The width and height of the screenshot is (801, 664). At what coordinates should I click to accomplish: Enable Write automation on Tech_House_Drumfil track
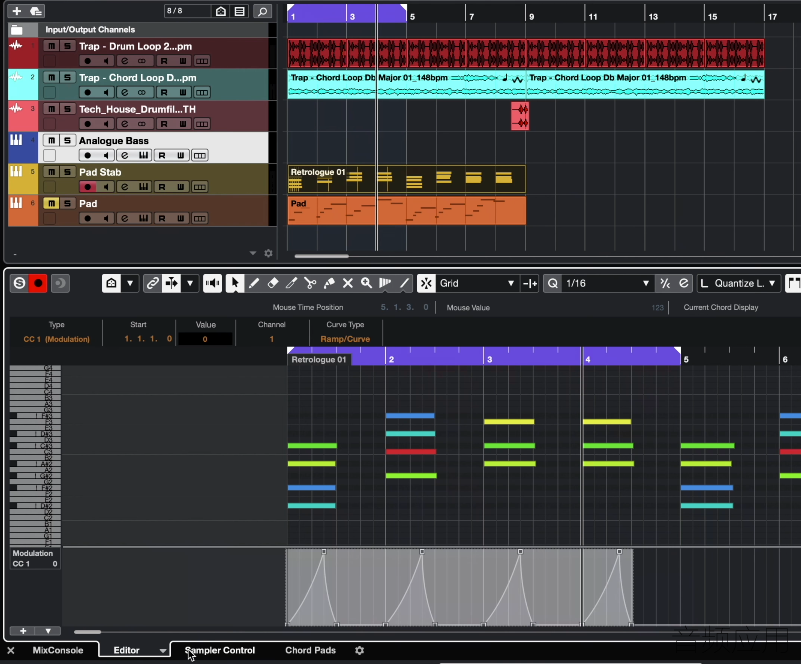182,124
